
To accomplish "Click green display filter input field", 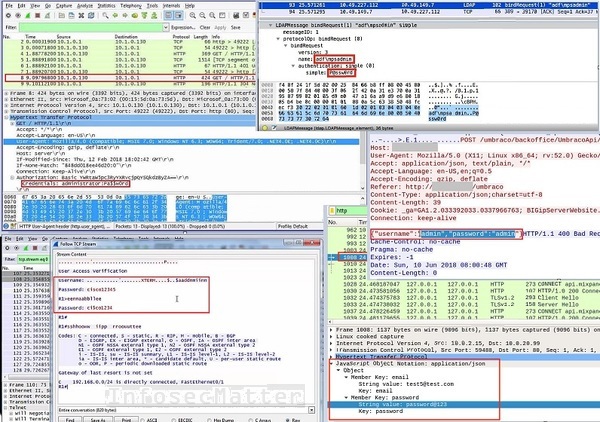I will [x=91, y=28].
